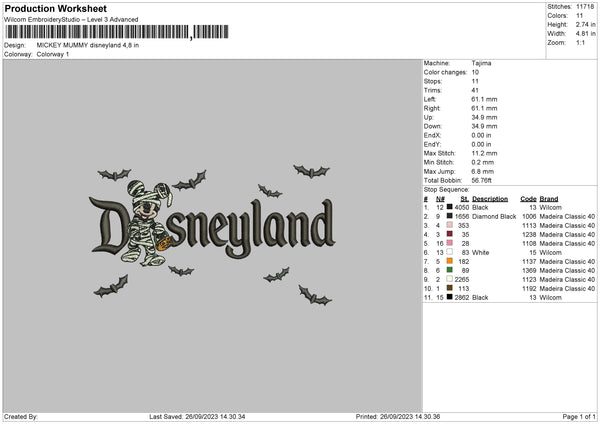Select the Machine value Tajima
This screenshot has height=424, width=600.
pyautogui.click(x=481, y=63)
